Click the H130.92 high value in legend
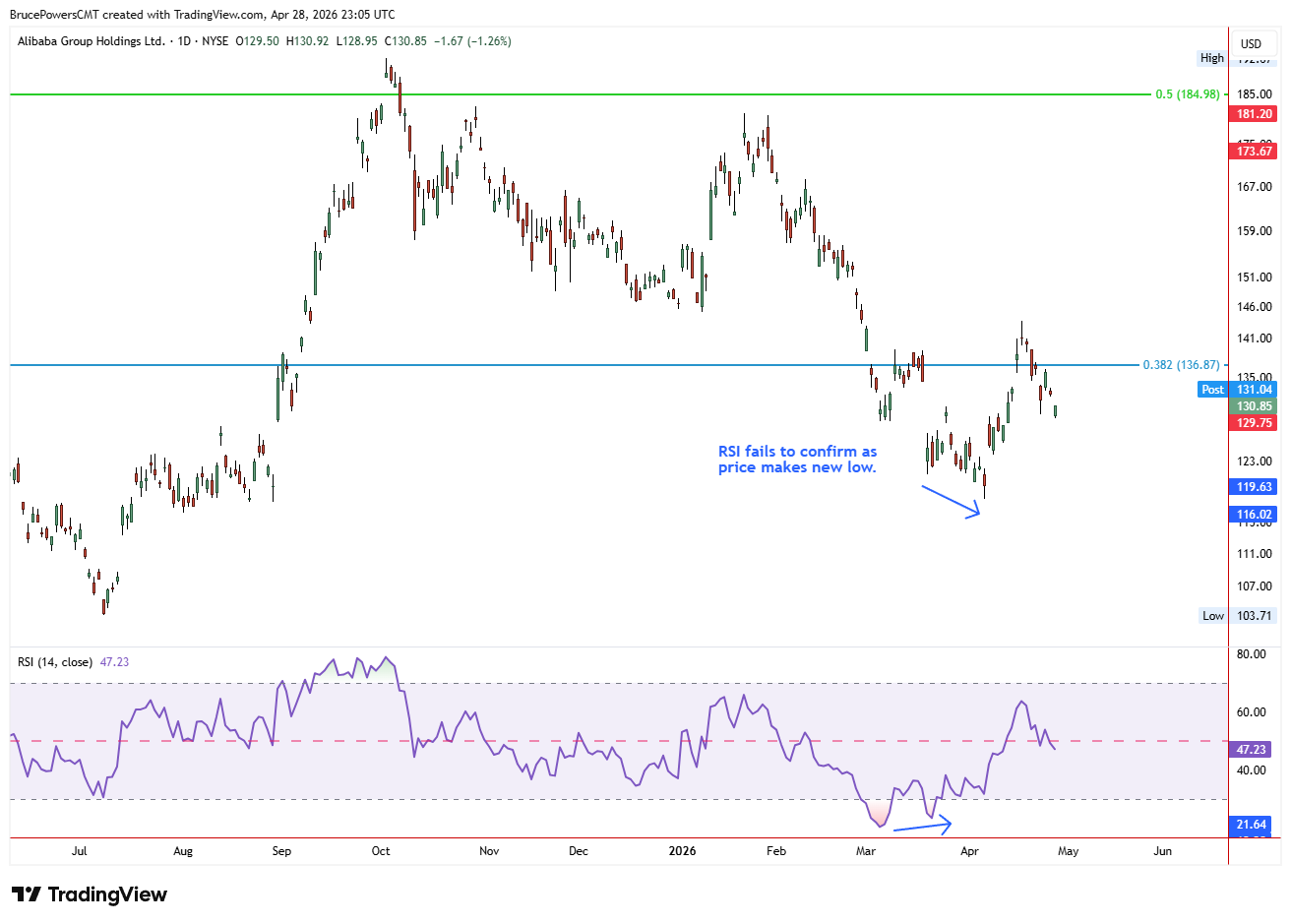This screenshot has height=924, width=1291. [307, 41]
